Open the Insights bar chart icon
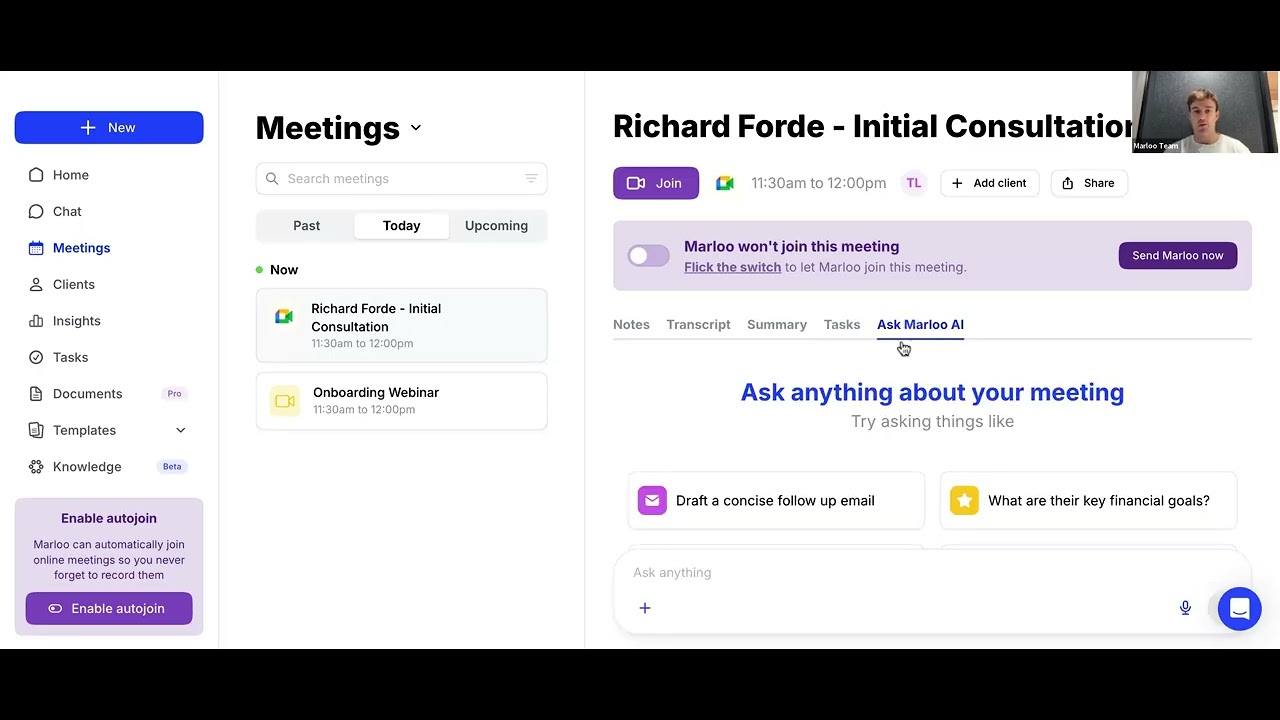The height and width of the screenshot is (720, 1280). tap(36, 321)
